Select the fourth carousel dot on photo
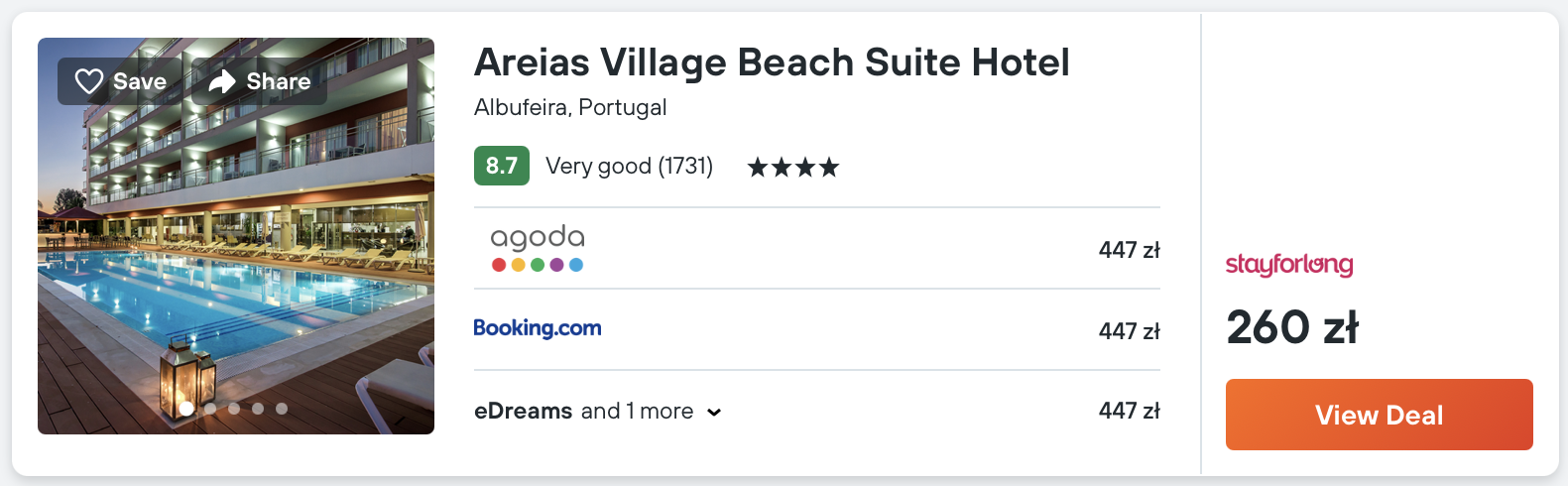The image size is (1568, 486). point(258,409)
